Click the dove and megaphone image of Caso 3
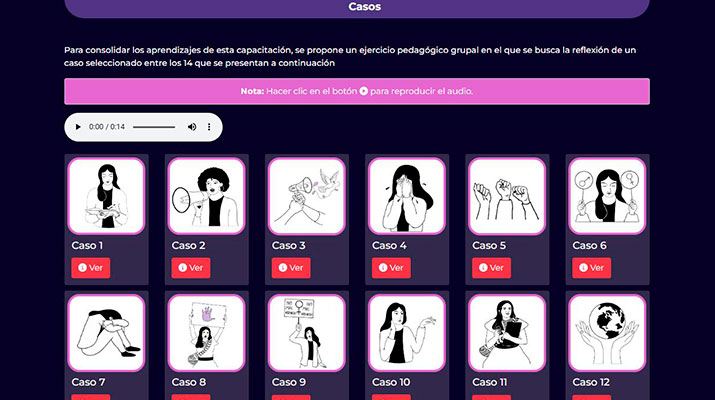 307,196
